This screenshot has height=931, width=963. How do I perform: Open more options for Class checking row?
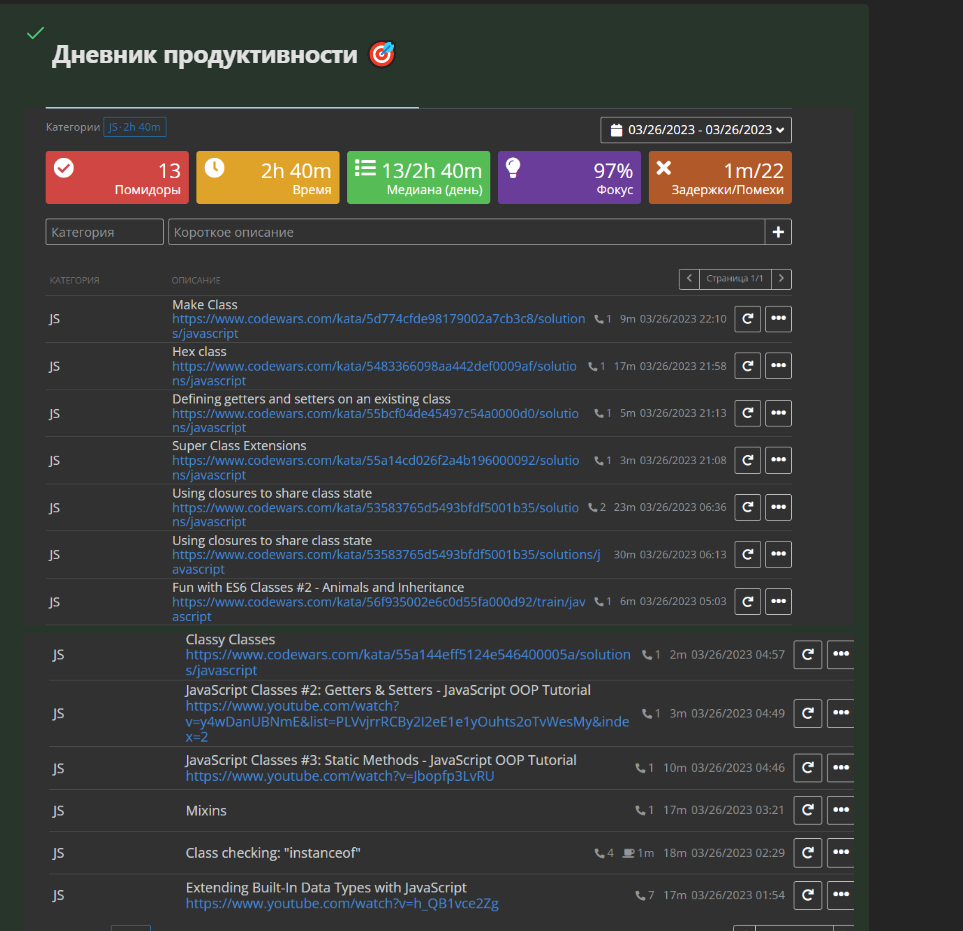841,853
